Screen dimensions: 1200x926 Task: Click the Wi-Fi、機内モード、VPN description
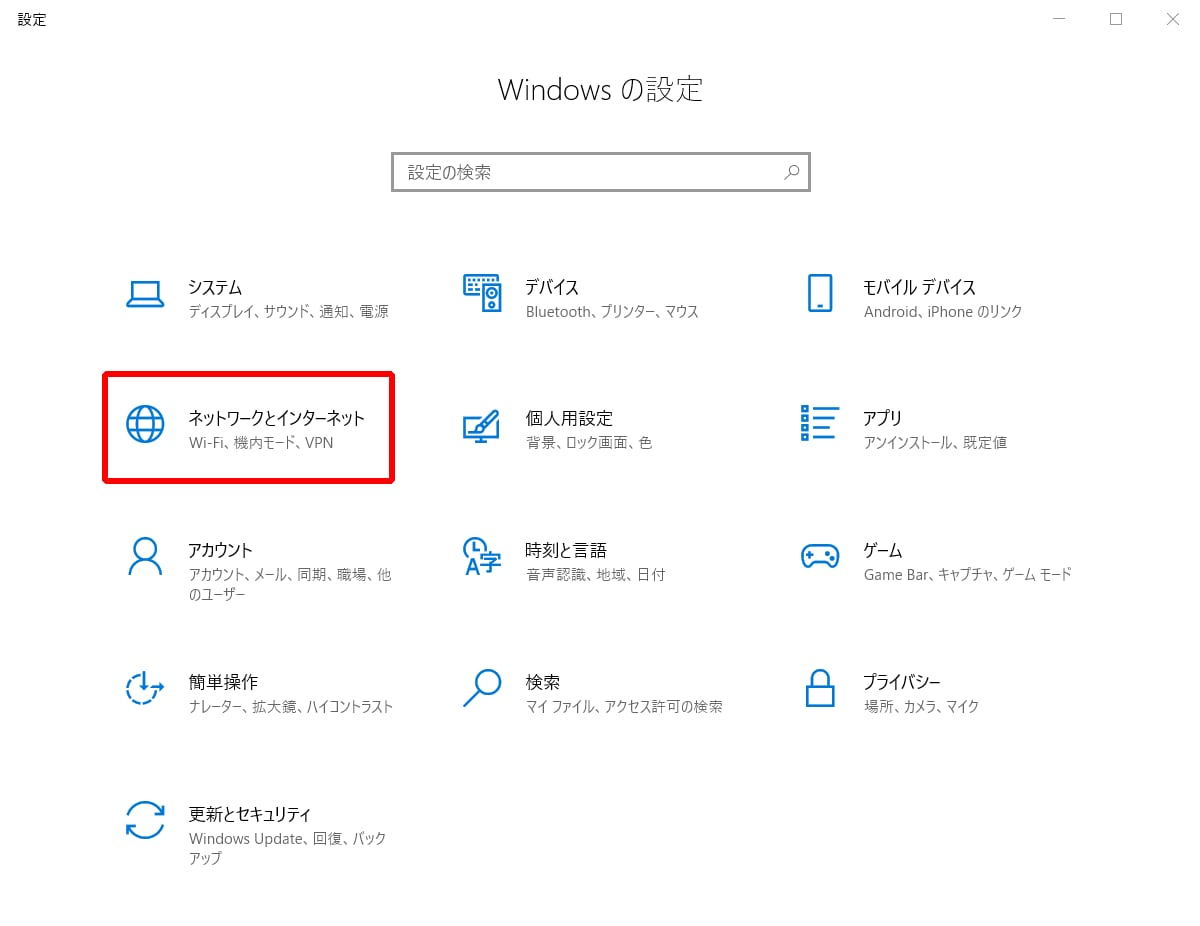[x=261, y=442]
